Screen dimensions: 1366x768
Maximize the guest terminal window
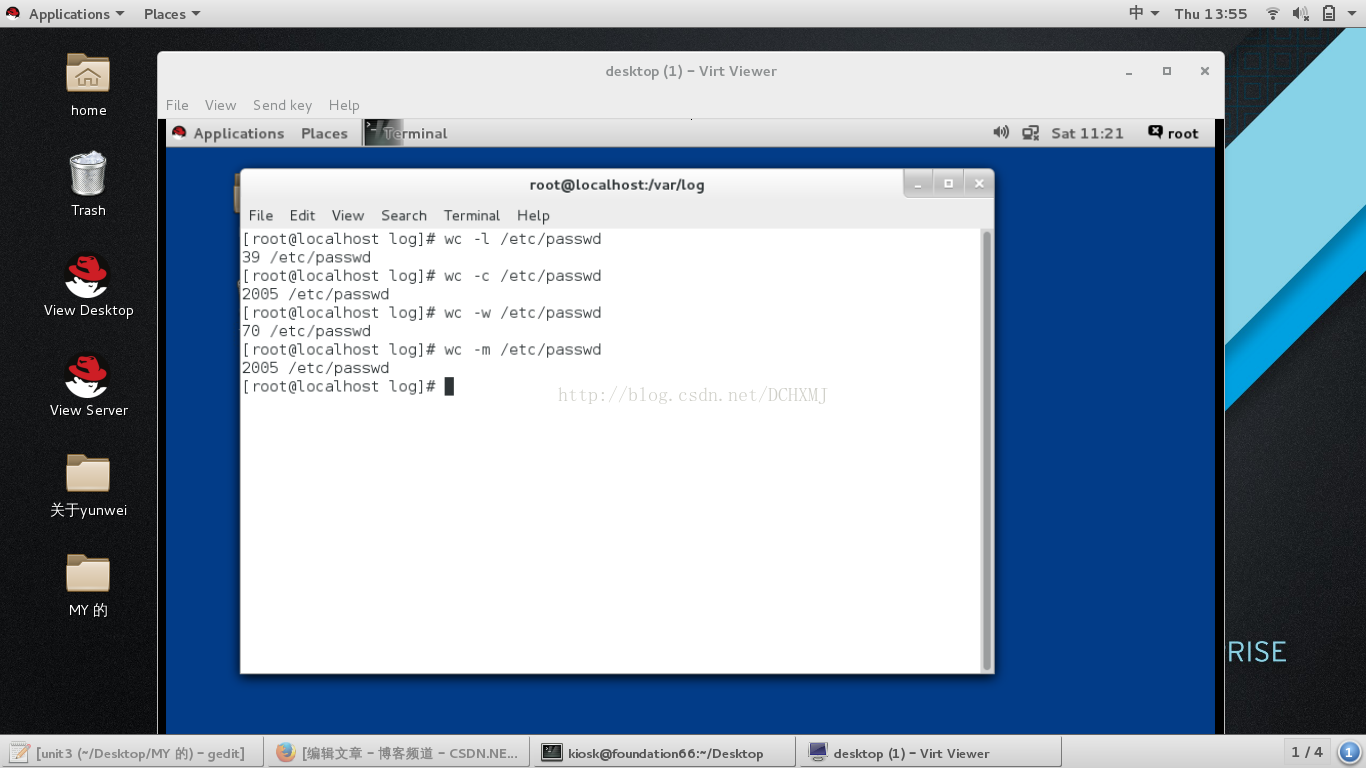coord(948,183)
